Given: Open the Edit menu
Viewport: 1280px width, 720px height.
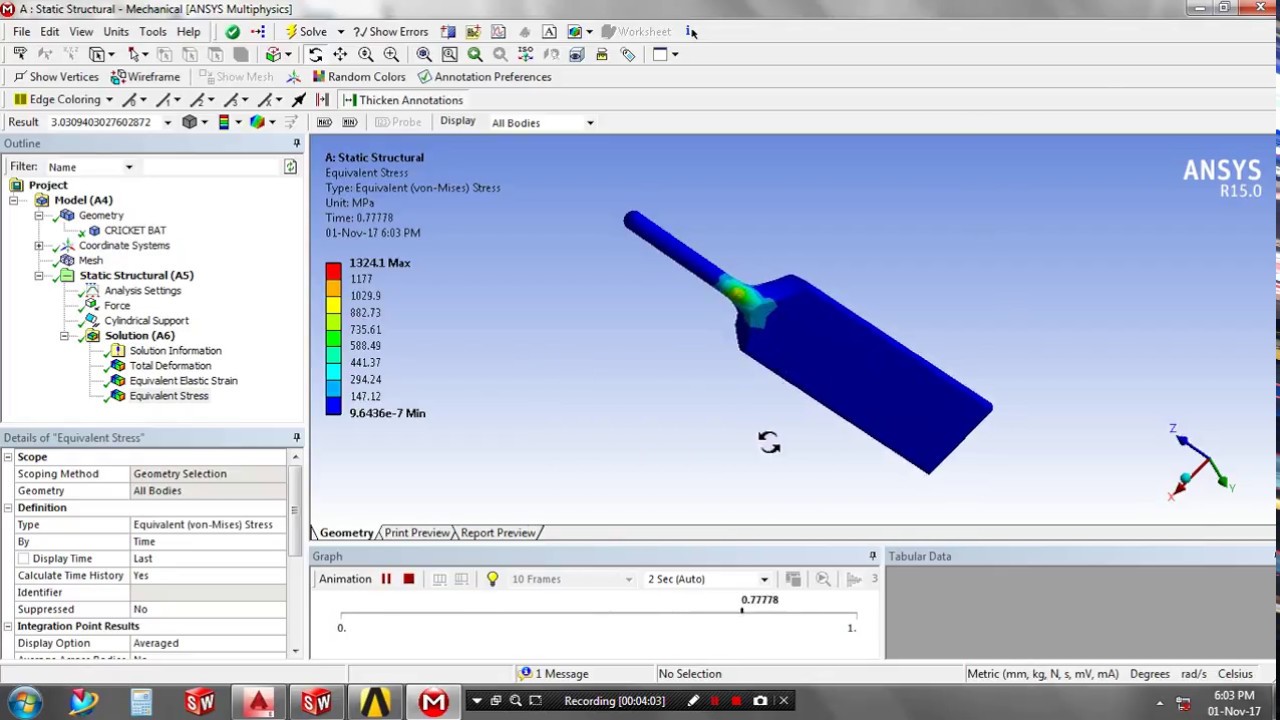Looking at the screenshot, I should [x=49, y=32].
